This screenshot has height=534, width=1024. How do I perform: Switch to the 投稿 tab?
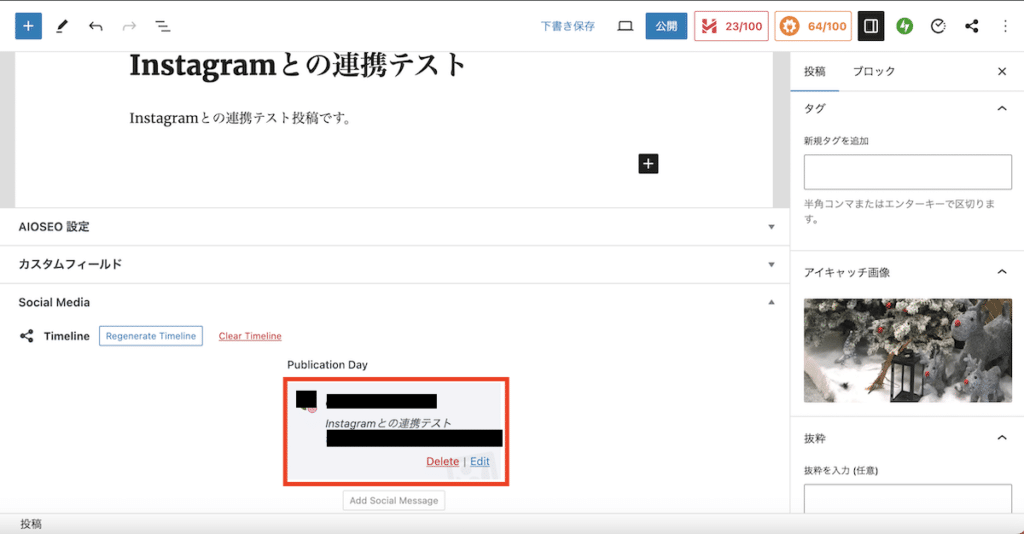pyautogui.click(x=815, y=71)
